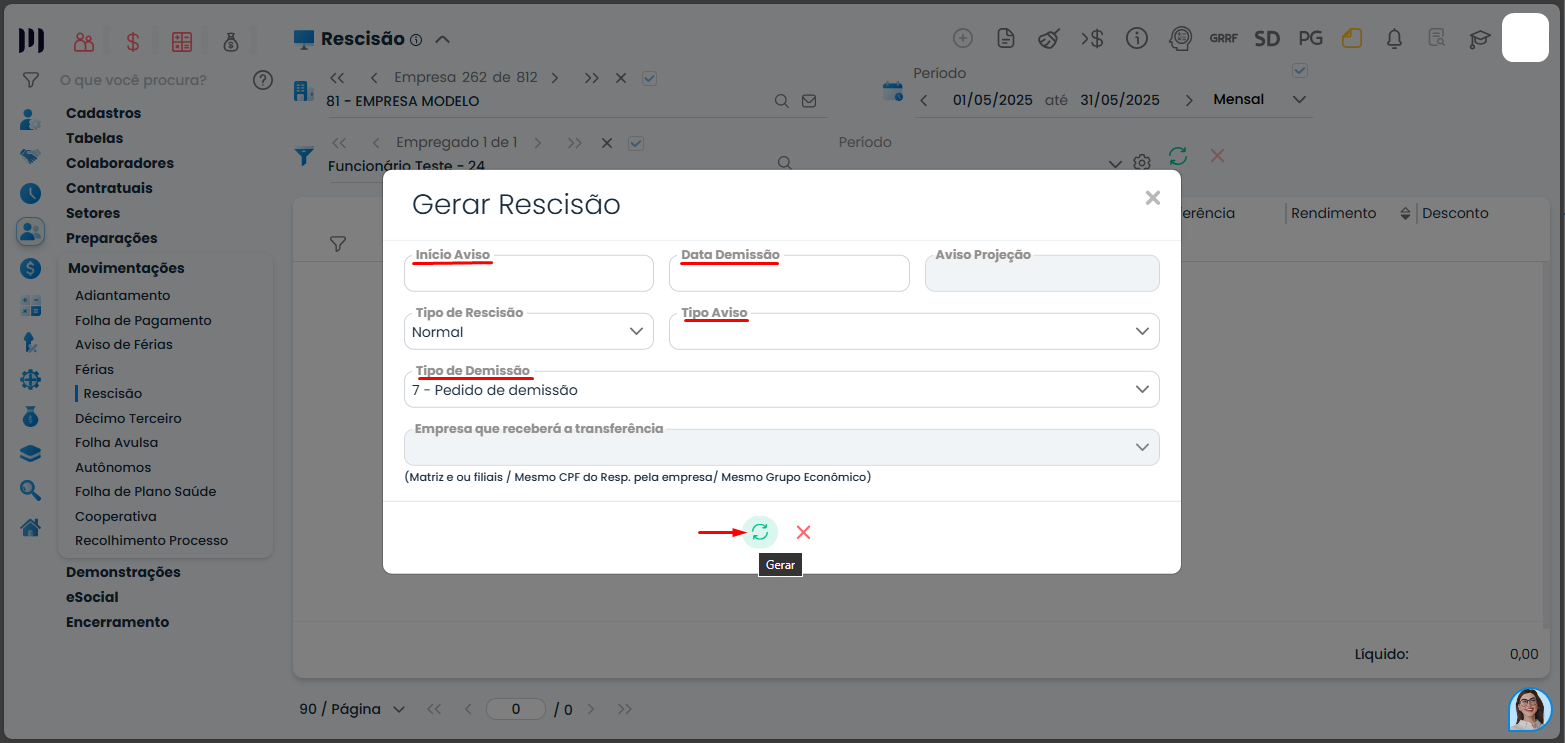Open the GRRF toolbar icon
Screen dimensions: 1565x743
1223,39
